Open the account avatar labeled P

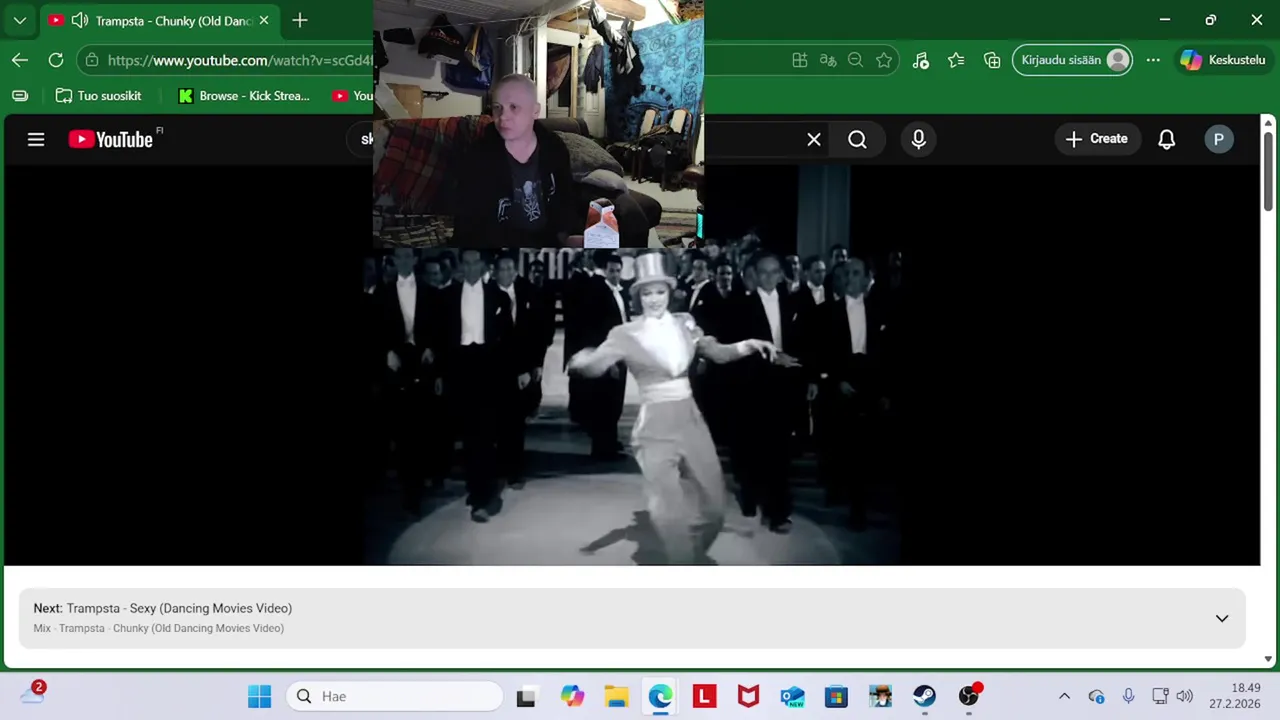click(x=1218, y=139)
